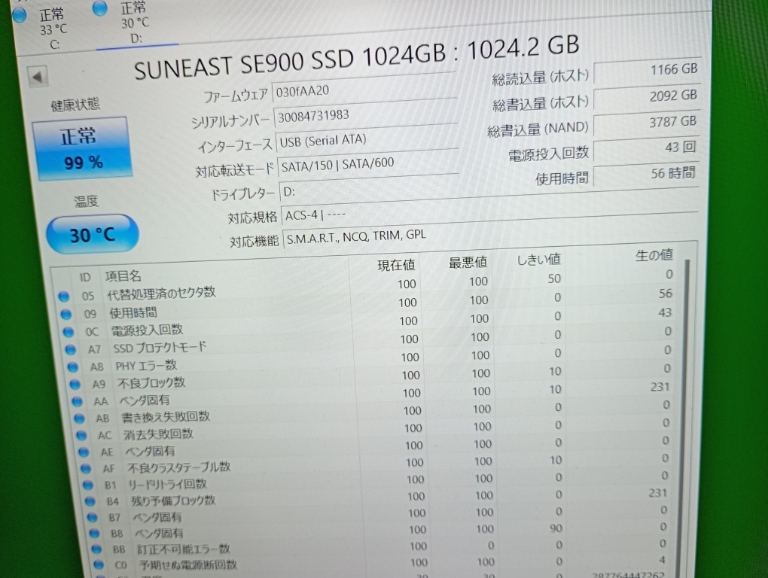Viewport: 768px width, 578px height.
Task: Click the 30 °C temperature button
Action: (92, 234)
